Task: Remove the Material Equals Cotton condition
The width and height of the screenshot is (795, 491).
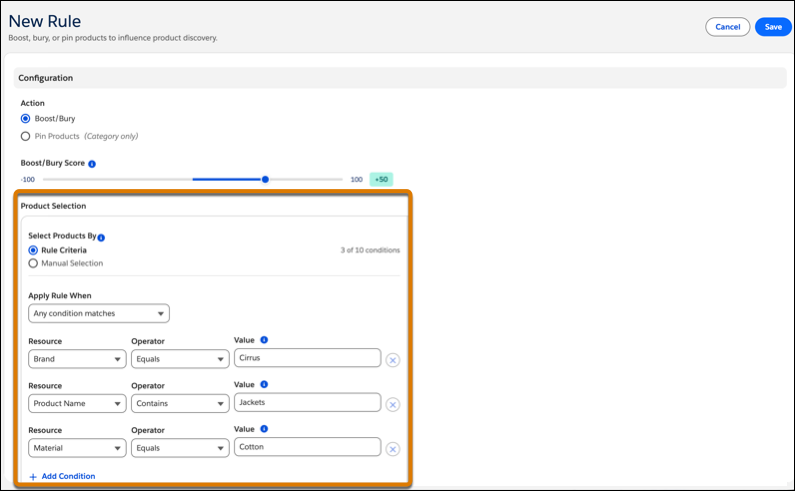Action: click(392, 449)
